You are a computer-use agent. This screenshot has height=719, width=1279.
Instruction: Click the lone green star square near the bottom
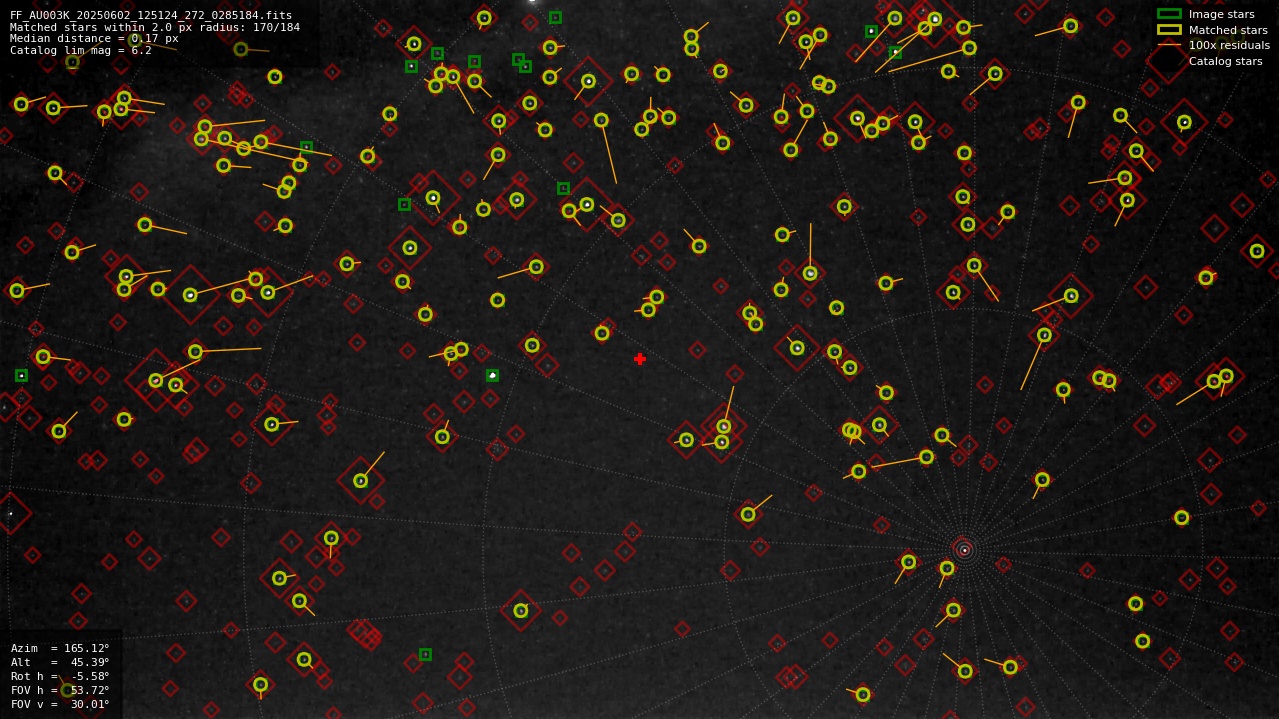425,654
